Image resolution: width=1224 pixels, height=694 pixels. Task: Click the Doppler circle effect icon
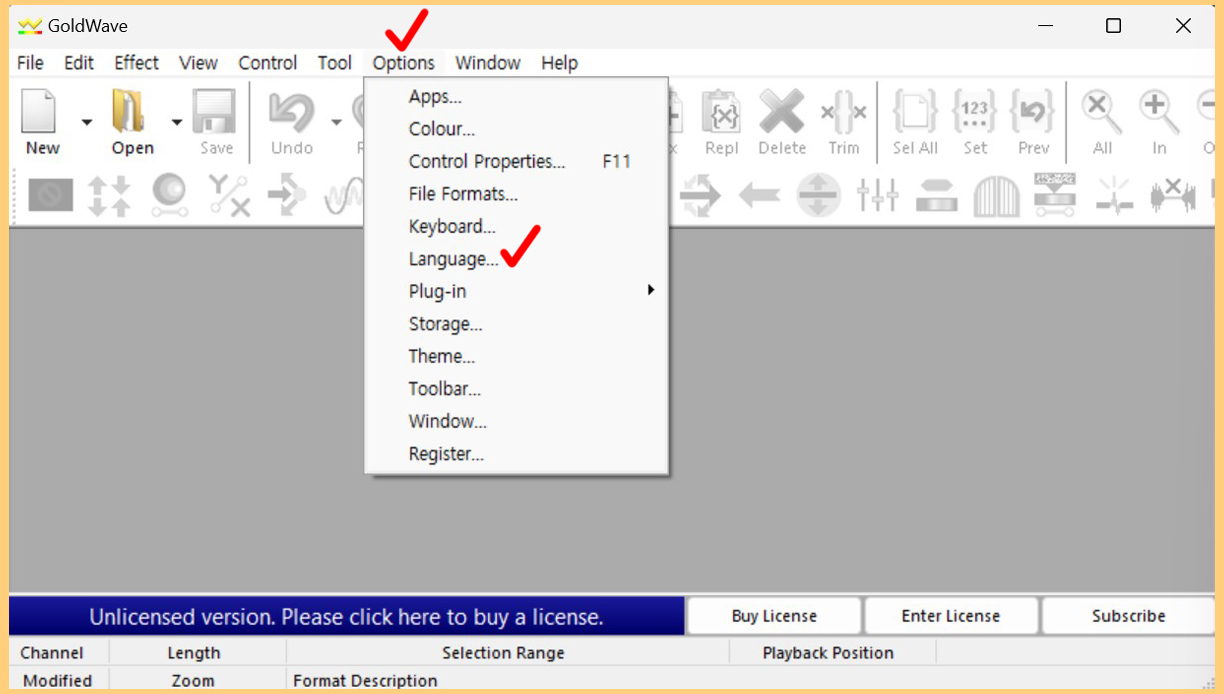[x=169, y=195]
